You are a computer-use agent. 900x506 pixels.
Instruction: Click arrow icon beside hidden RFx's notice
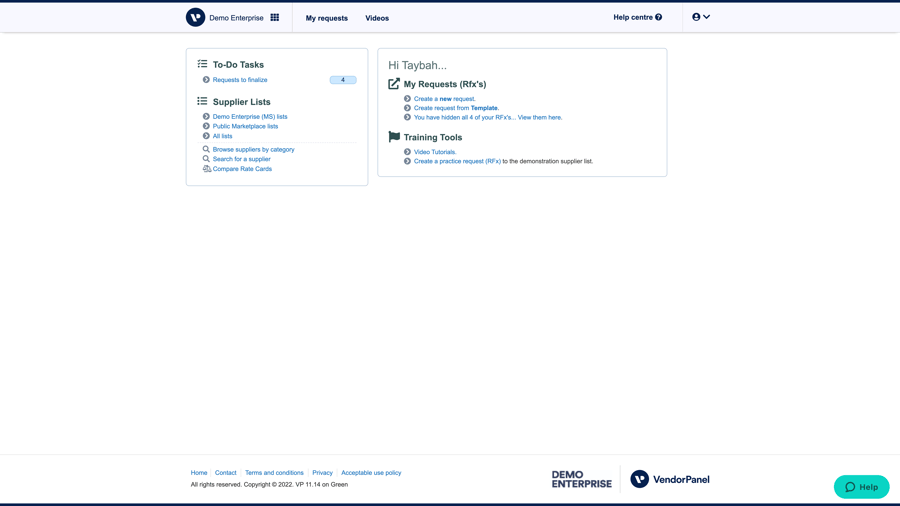(x=408, y=117)
